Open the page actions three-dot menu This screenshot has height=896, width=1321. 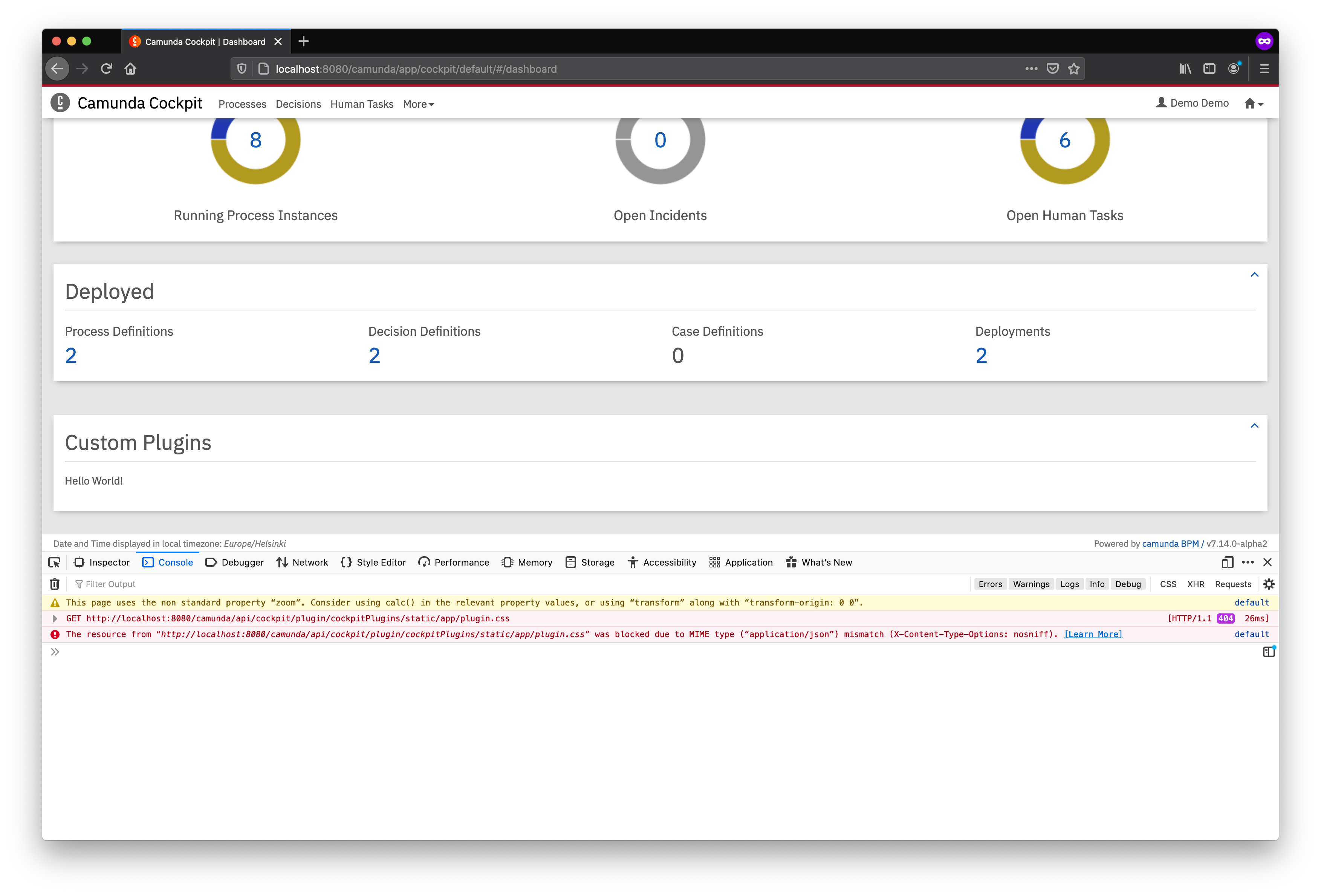pyautogui.click(x=1031, y=69)
